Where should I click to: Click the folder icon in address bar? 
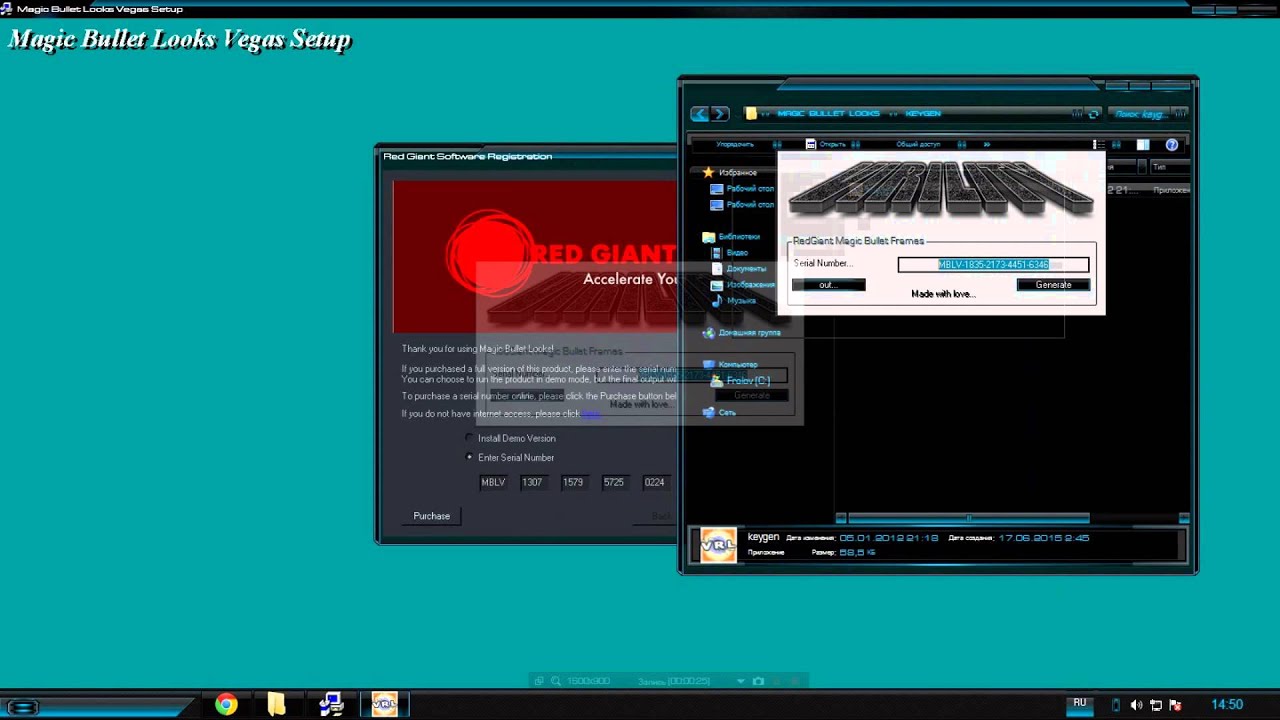(751, 114)
